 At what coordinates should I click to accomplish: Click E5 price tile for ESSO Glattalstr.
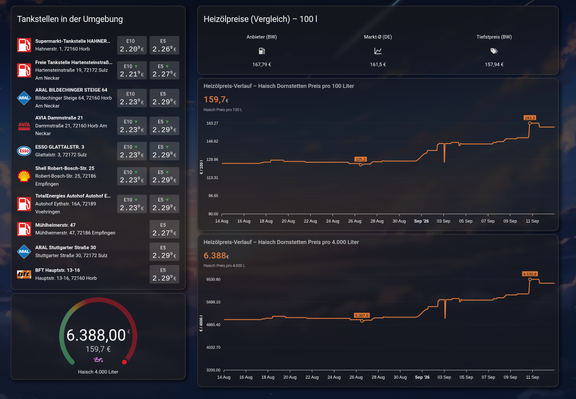(164, 151)
